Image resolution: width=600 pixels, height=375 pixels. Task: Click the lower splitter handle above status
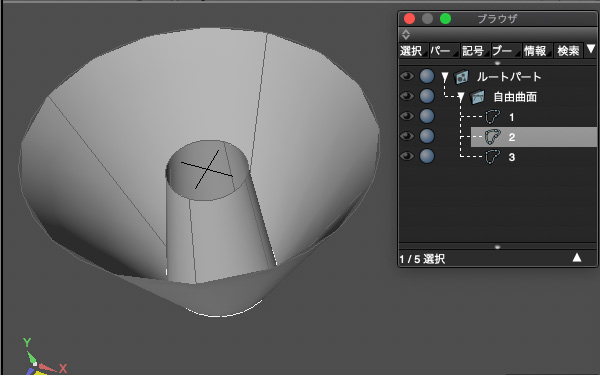coord(497,247)
